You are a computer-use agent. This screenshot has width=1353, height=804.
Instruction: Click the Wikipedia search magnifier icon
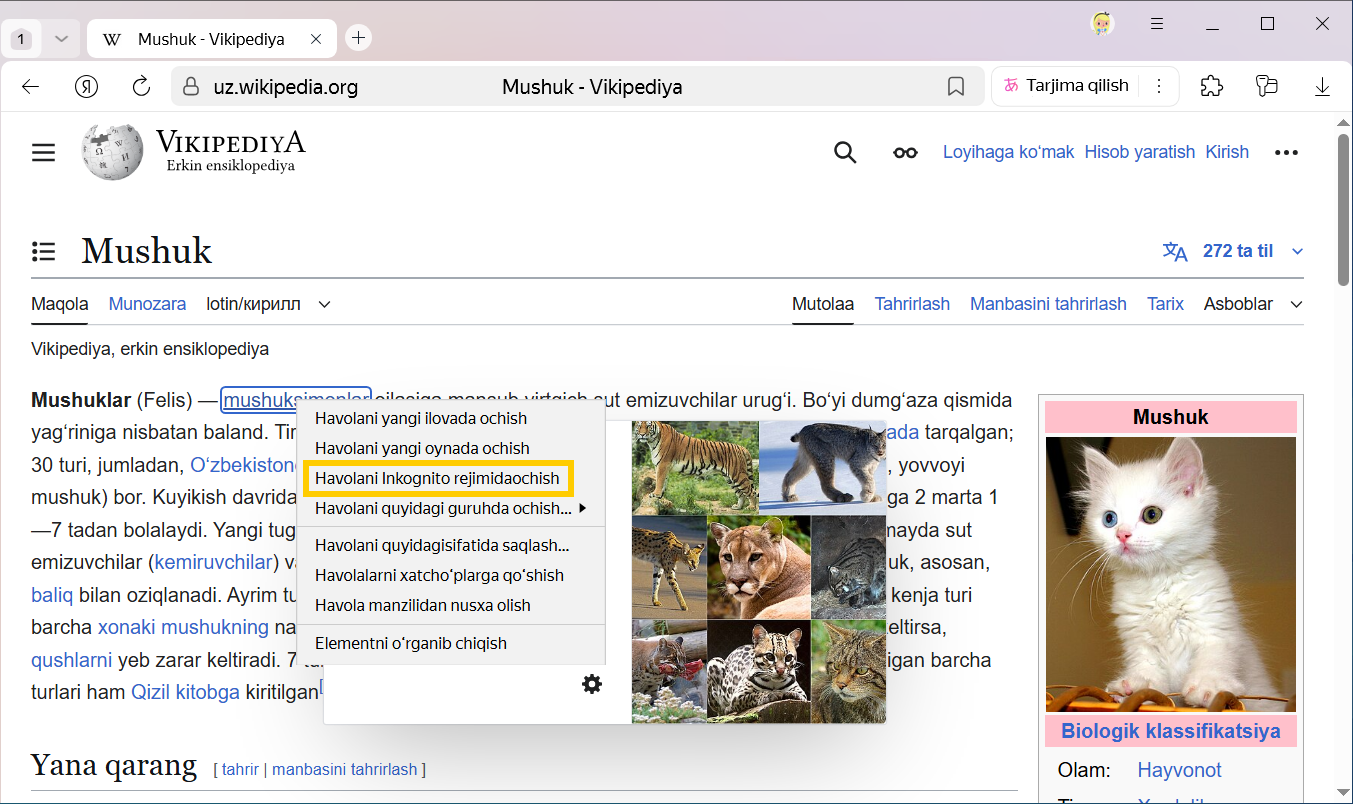click(845, 152)
